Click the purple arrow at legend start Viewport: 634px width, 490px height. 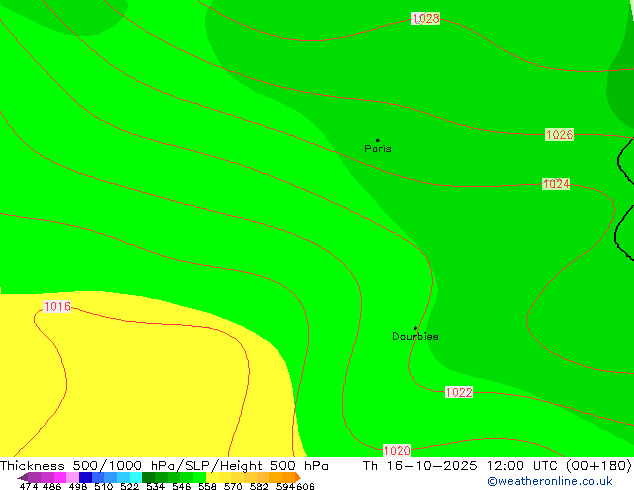(22, 477)
